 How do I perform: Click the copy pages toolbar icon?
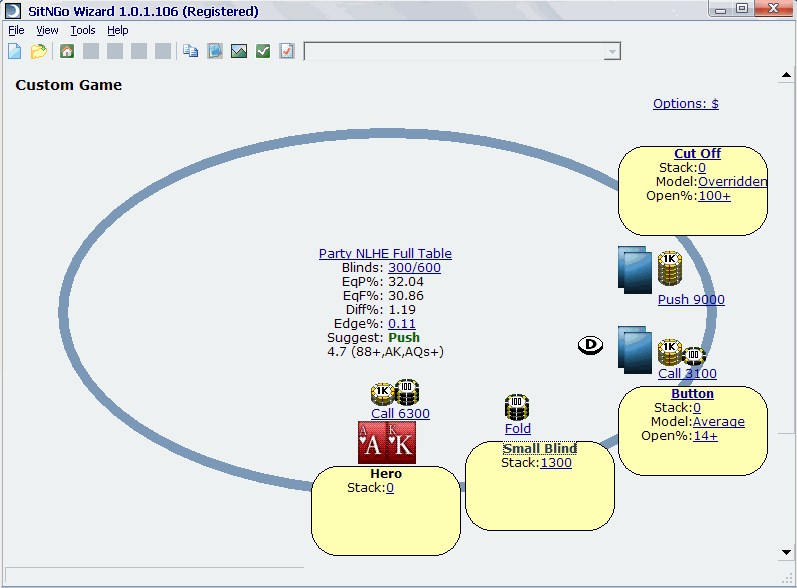191,51
